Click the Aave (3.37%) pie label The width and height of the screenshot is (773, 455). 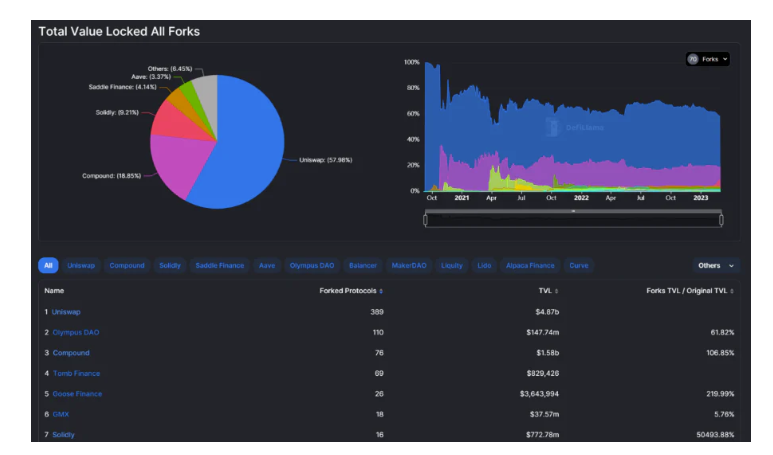pyautogui.click(x=151, y=77)
